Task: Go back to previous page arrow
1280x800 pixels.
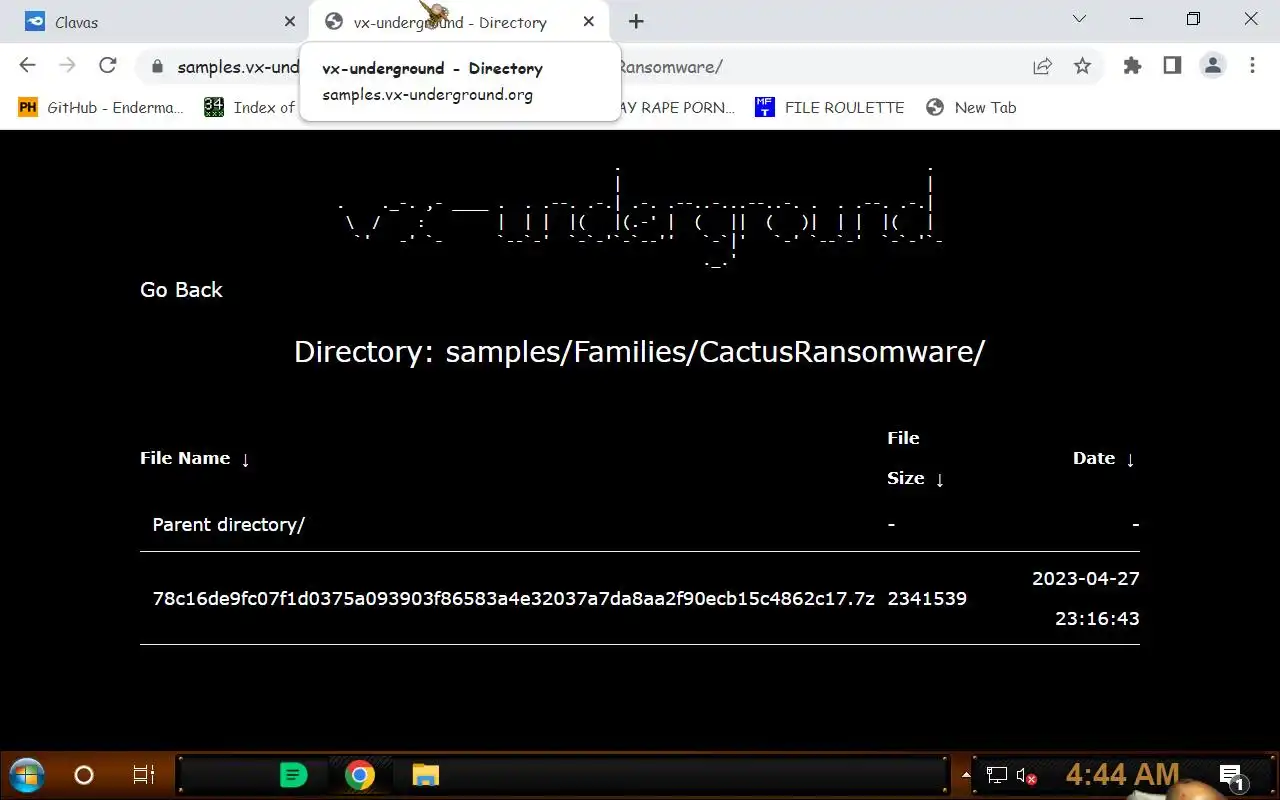Action: point(27,66)
